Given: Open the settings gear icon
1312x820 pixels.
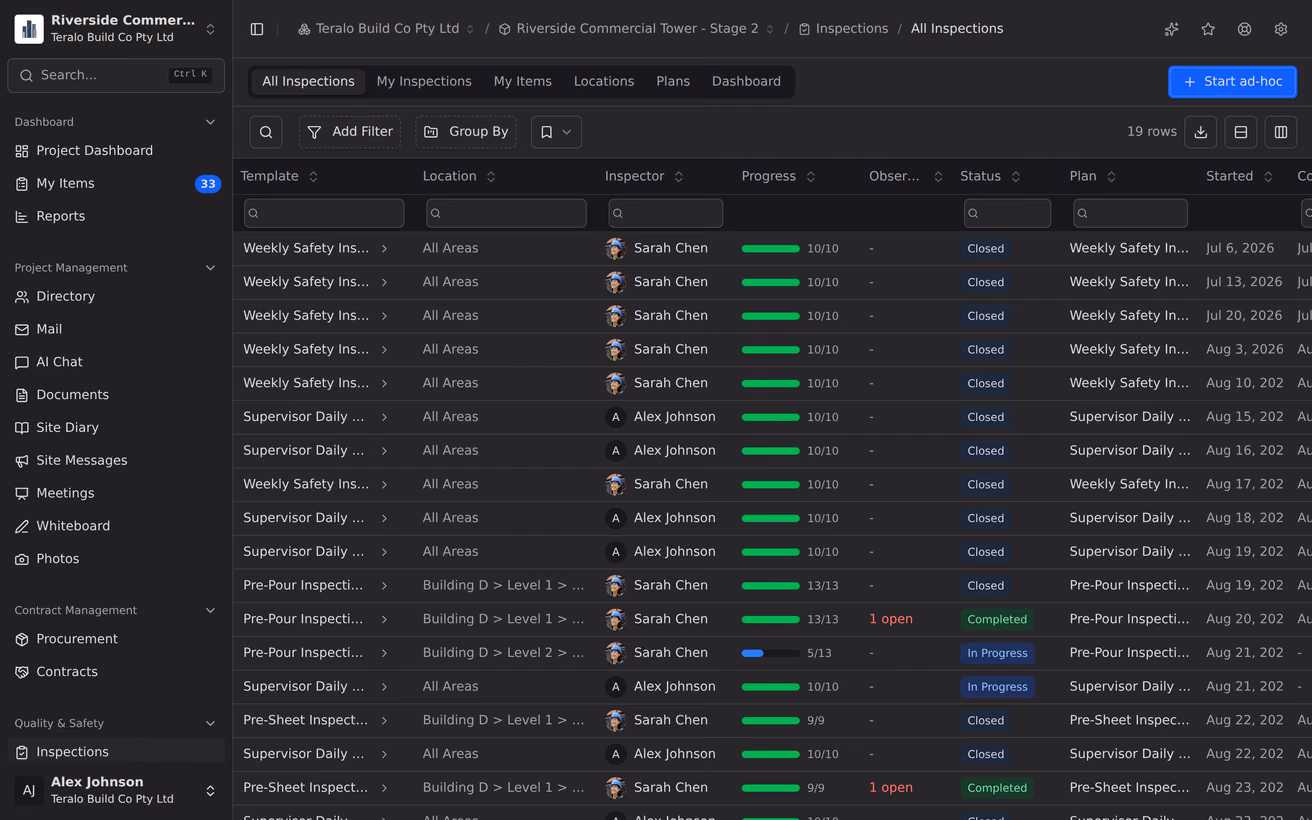Looking at the screenshot, I should point(1281,29).
